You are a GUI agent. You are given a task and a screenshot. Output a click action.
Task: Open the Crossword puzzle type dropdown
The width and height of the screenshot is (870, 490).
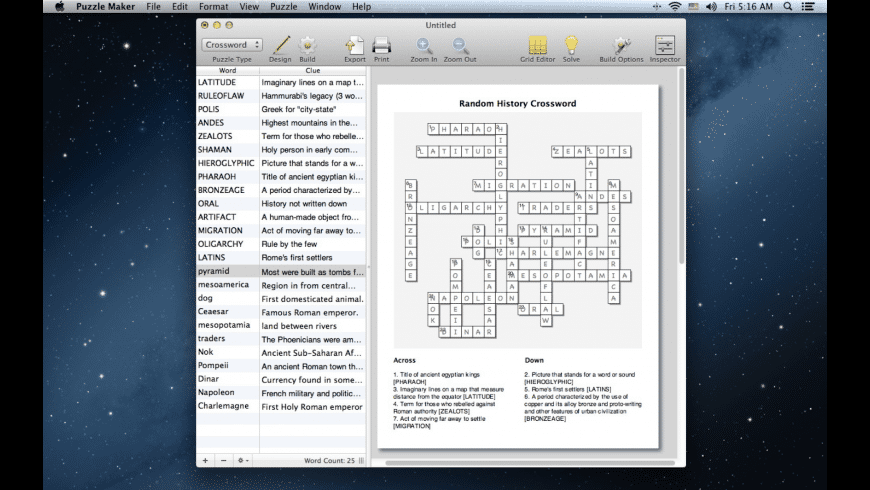pyautogui.click(x=232, y=44)
